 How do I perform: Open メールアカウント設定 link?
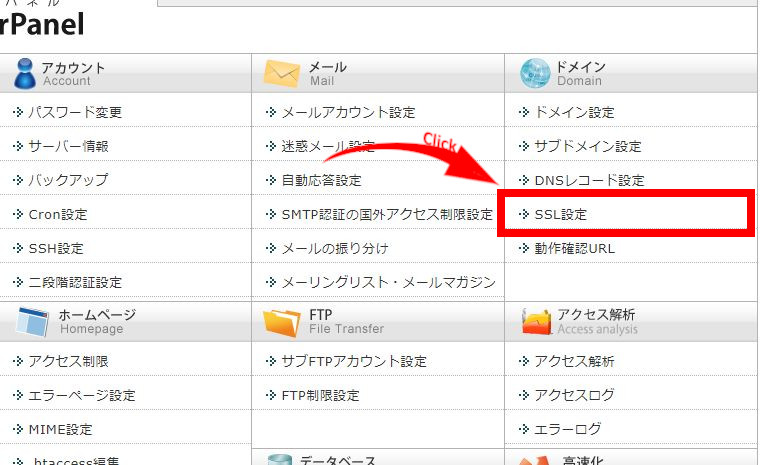coord(348,113)
